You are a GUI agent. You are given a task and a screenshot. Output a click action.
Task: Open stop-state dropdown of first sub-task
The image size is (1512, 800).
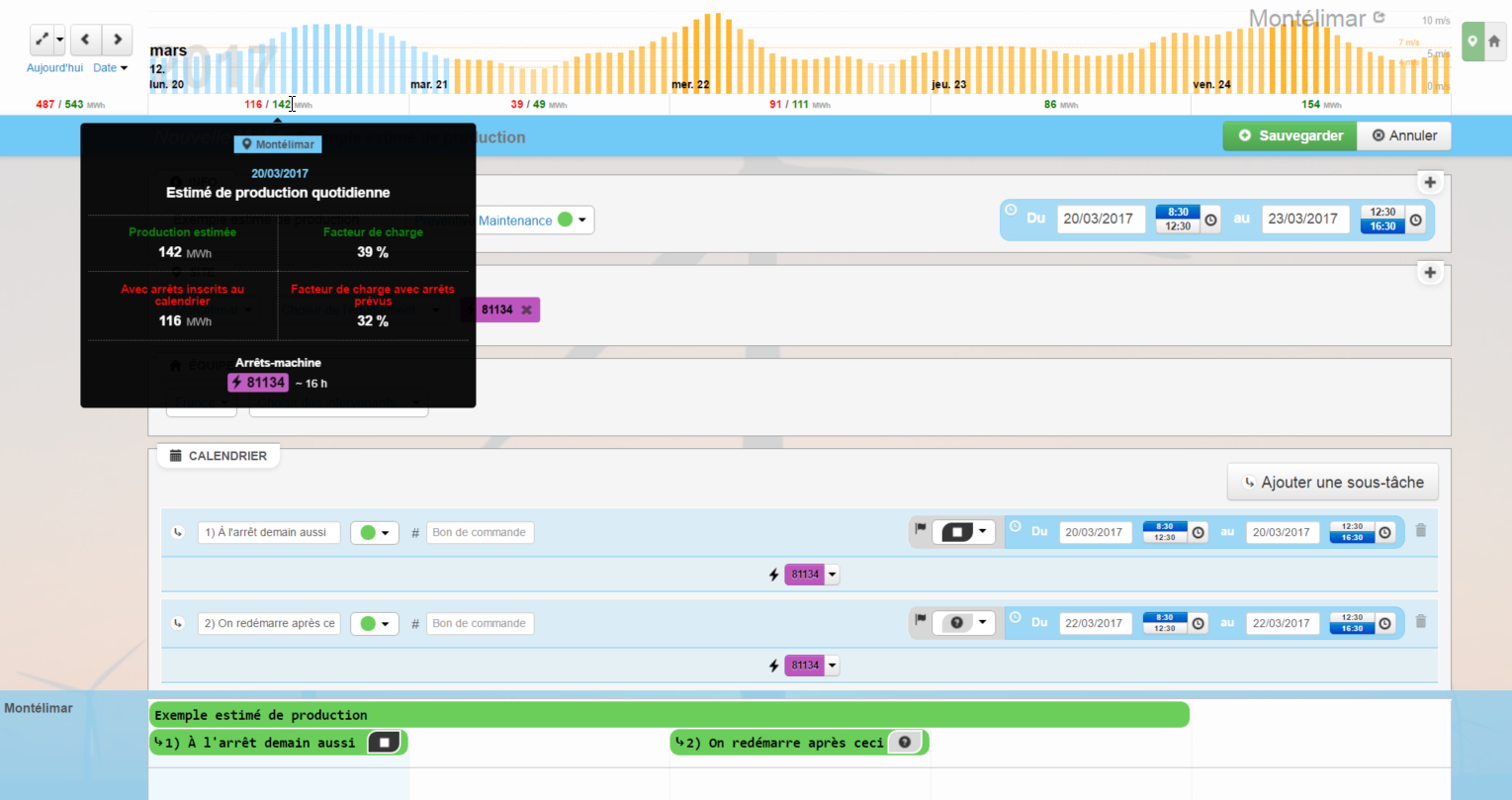964,532
